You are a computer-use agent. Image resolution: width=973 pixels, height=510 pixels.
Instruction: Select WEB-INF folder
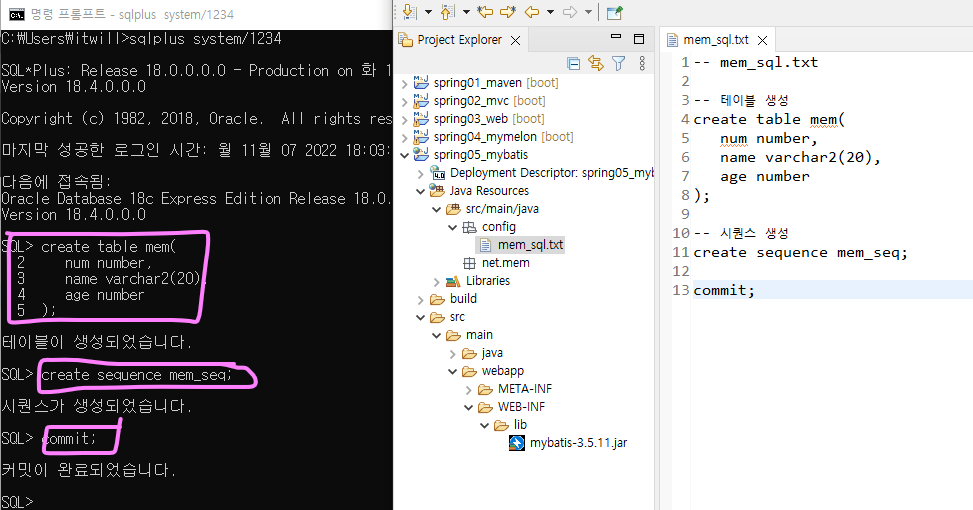pos(512,406)
